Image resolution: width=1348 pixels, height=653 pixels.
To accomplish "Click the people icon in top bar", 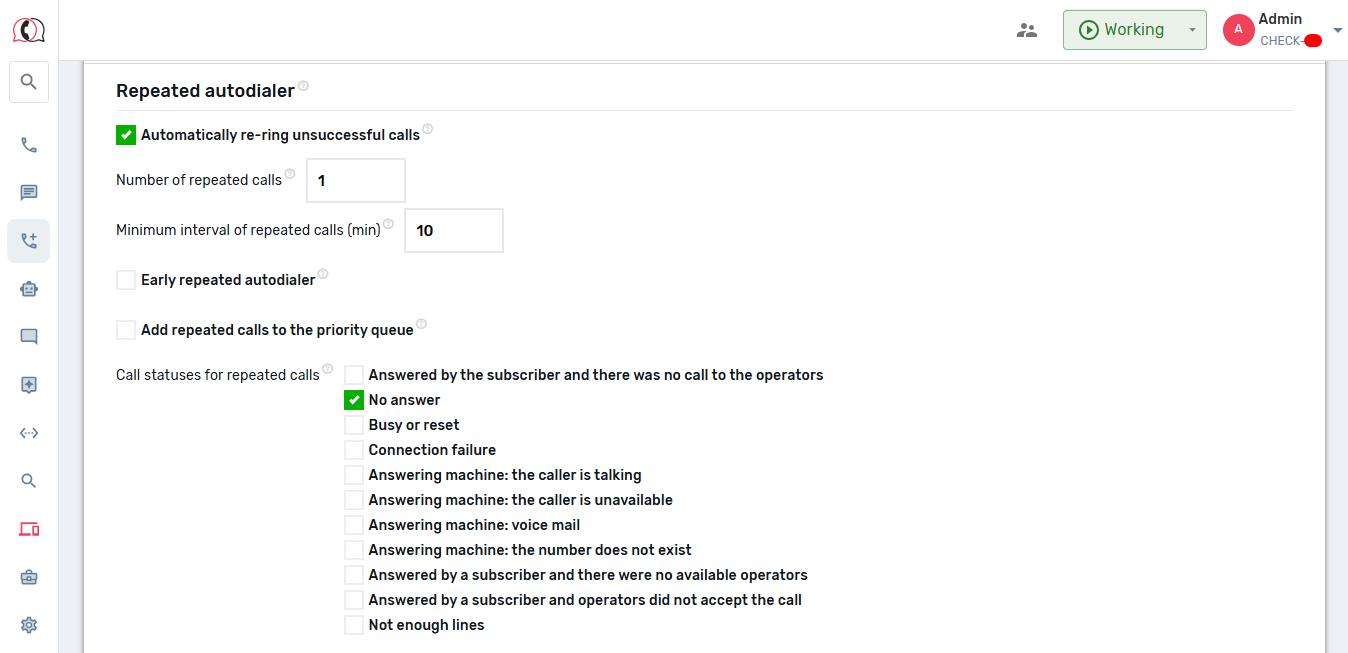I will [x=1027, y=30].
